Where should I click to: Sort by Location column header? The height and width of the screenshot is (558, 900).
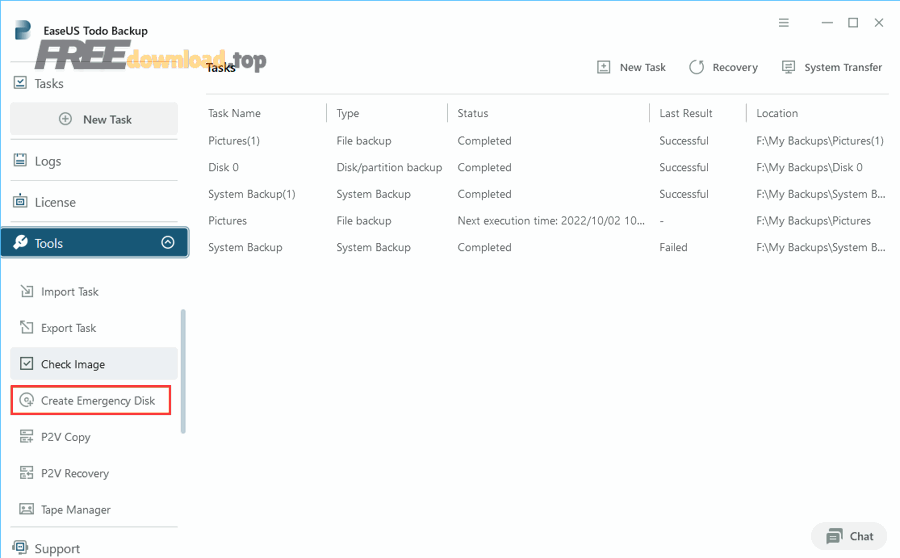point(777,113)
